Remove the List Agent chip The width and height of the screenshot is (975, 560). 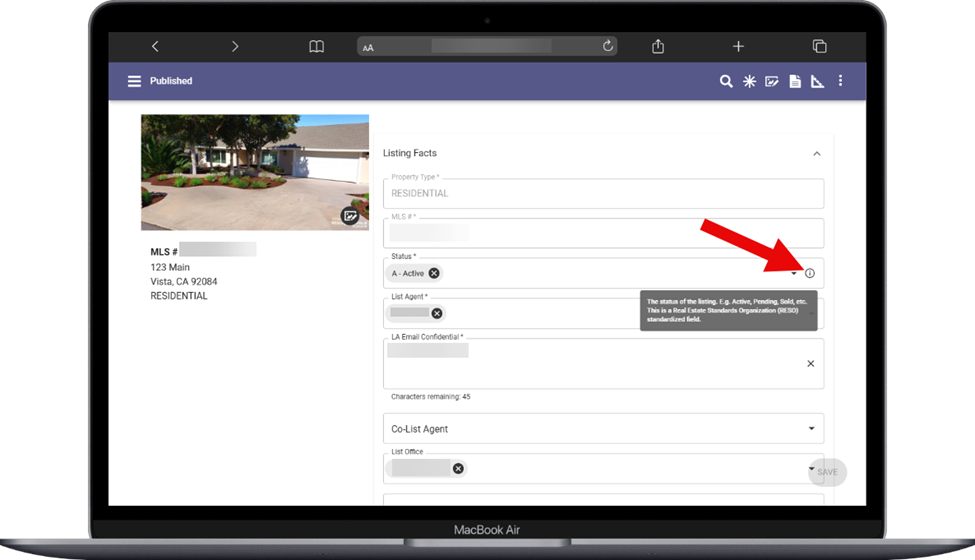pyautogui.click(x=437, y=313)
